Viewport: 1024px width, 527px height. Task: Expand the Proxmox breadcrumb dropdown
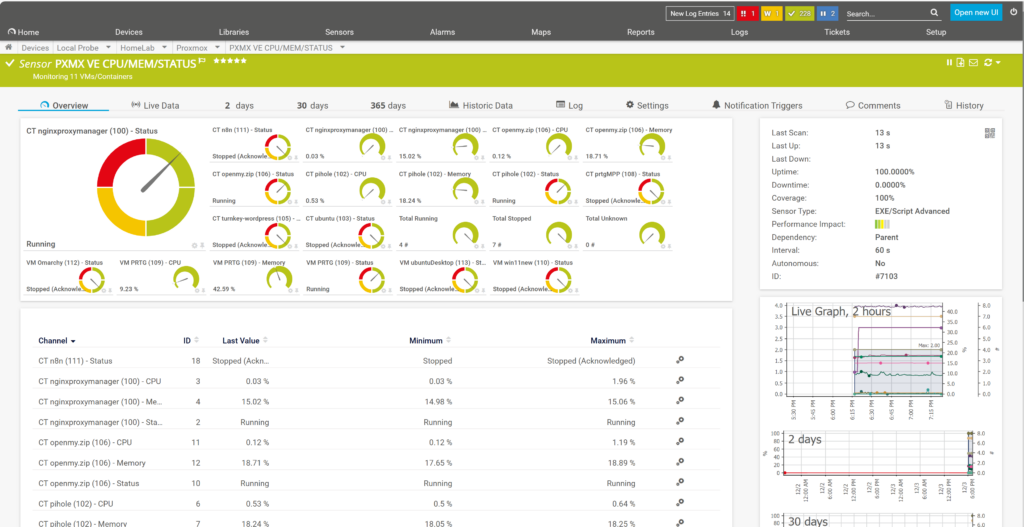point(216,47)
